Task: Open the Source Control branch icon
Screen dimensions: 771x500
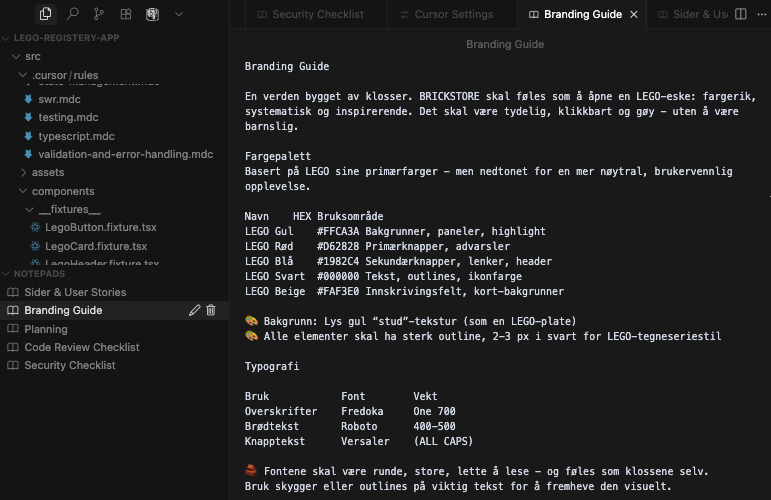Action: [x=99, y=14]
